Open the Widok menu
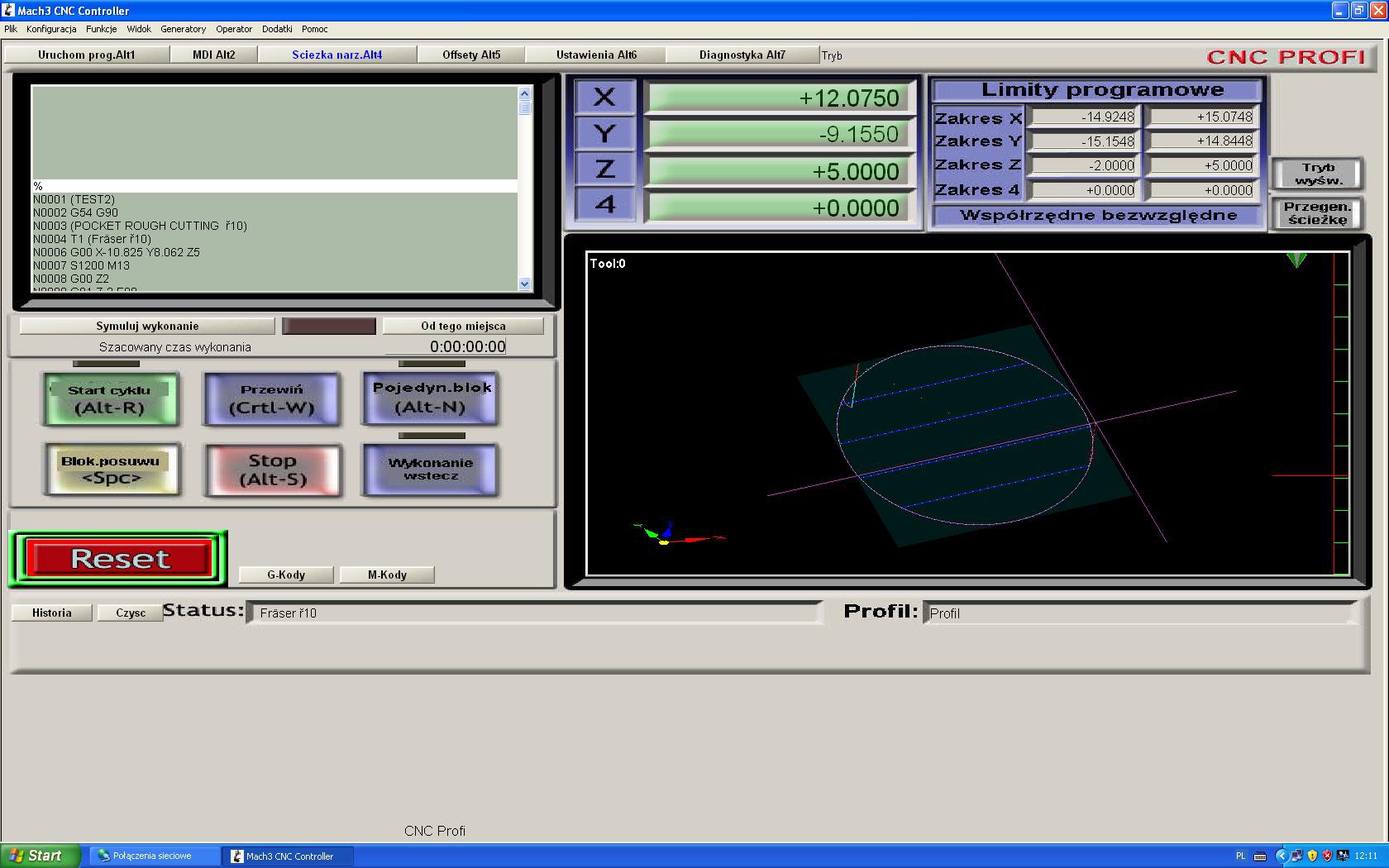Viewport: 1389px width, 868px height. coord(139,29)
